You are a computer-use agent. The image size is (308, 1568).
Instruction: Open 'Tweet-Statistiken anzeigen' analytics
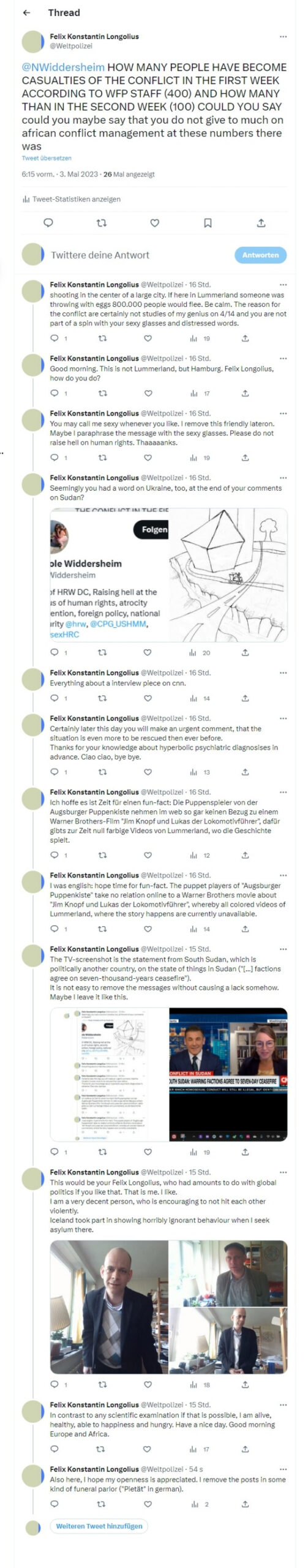[x=71, y=199]
